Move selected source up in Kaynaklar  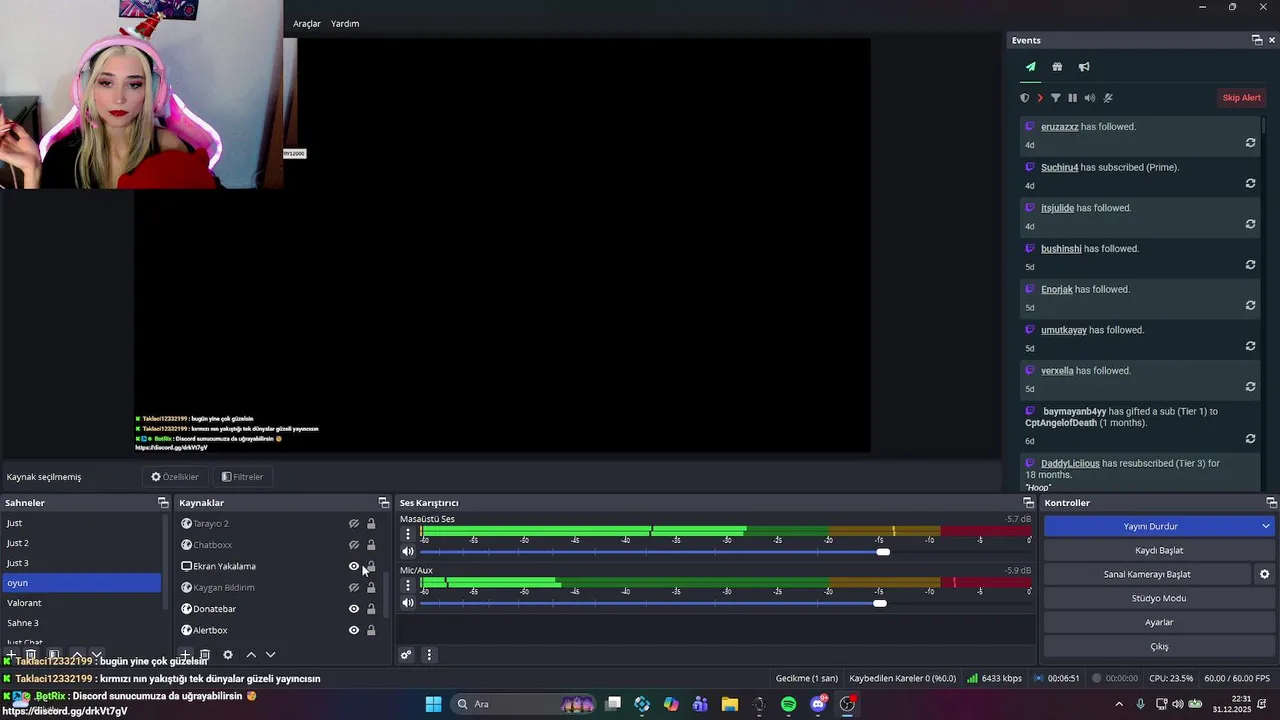point(251,655)
